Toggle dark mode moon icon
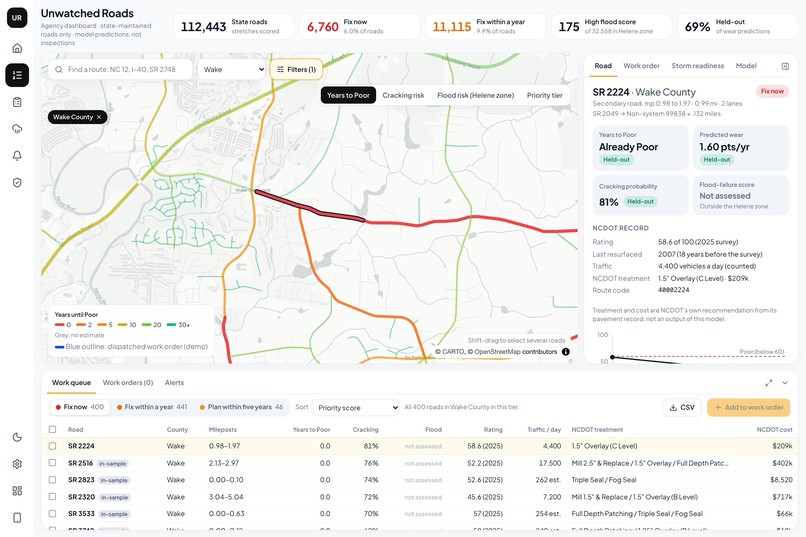 click(17, 437)
